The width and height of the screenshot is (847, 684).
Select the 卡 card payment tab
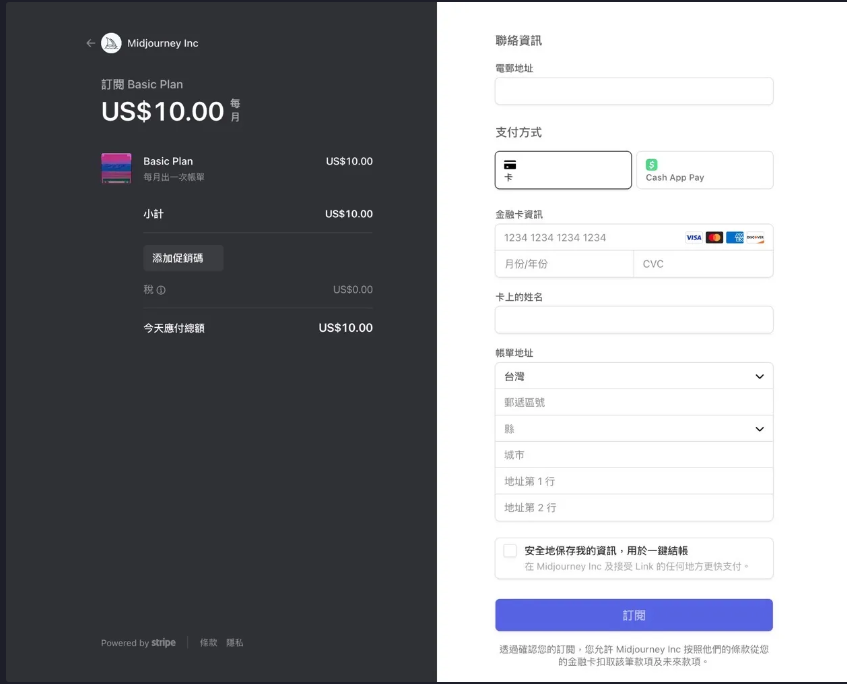pos(563,170)
